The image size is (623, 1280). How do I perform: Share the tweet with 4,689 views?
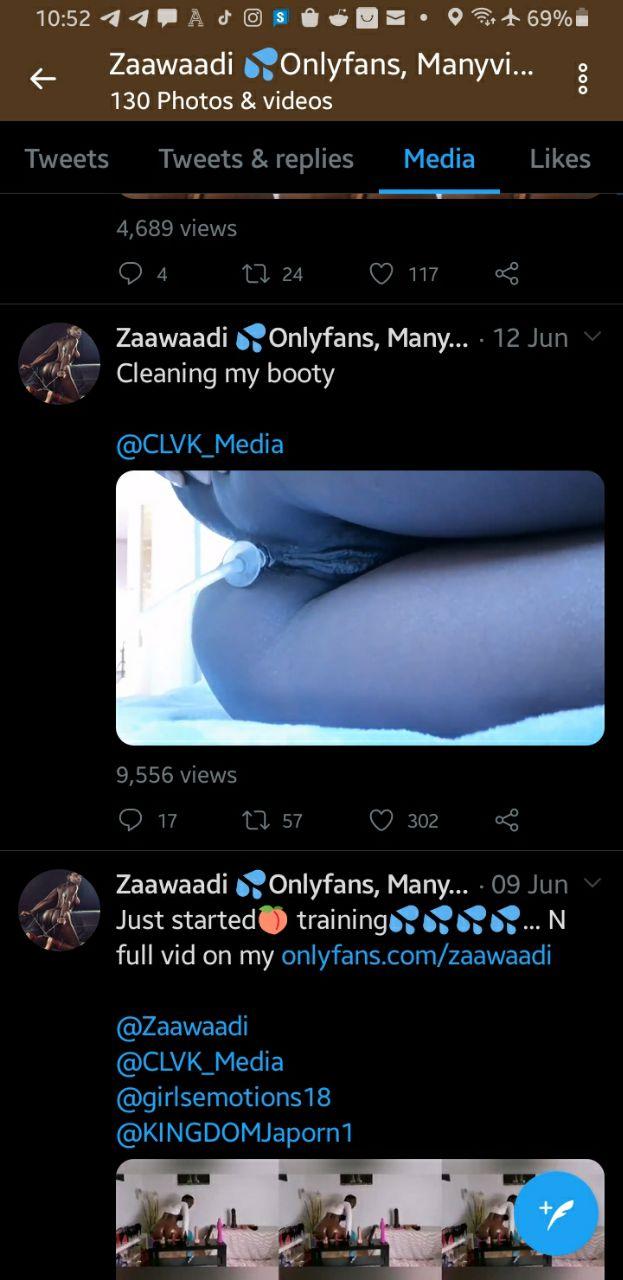pyautogui.click(x=507, y=273)
